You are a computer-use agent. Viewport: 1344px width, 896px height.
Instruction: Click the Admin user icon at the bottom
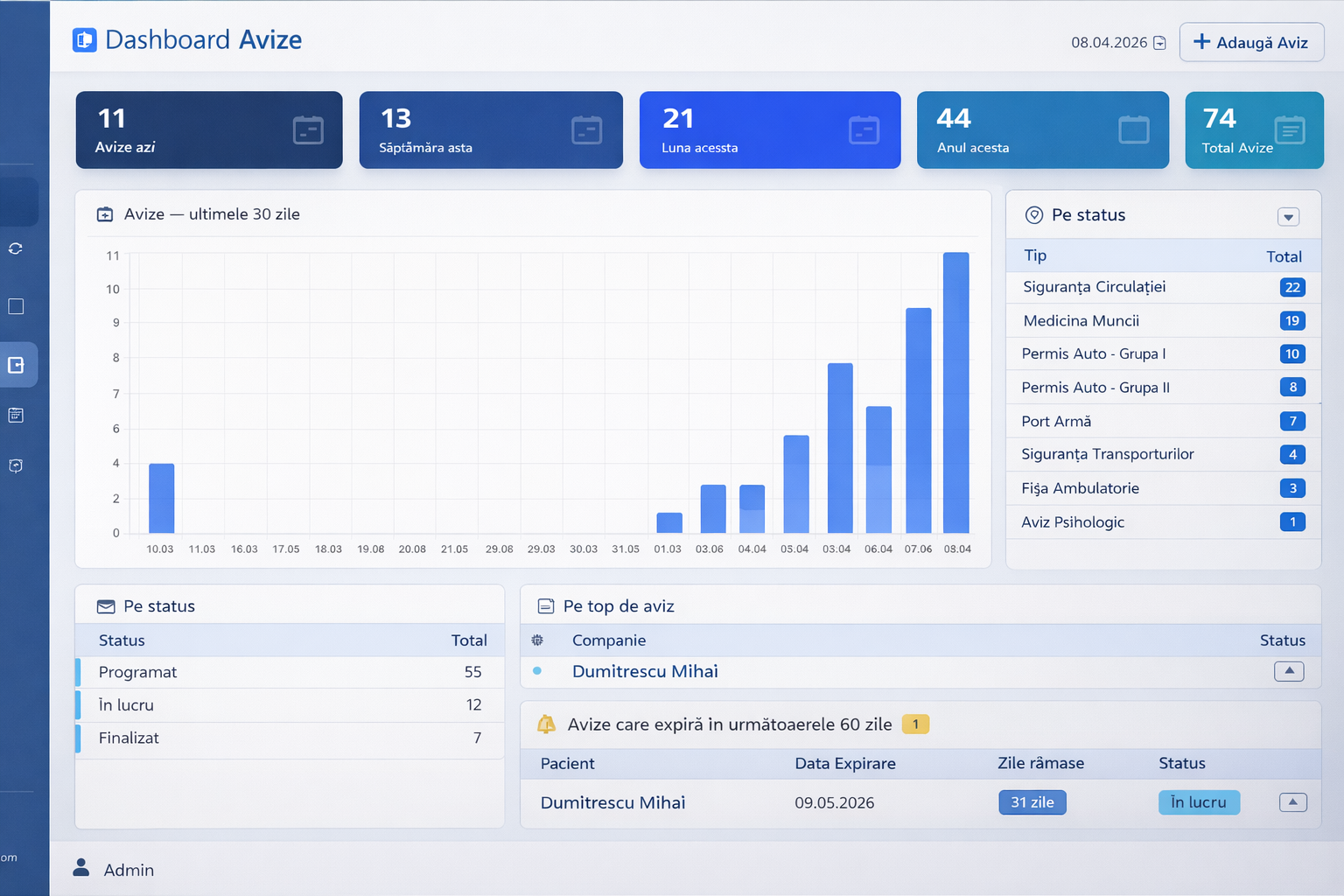tap(81, 867)
